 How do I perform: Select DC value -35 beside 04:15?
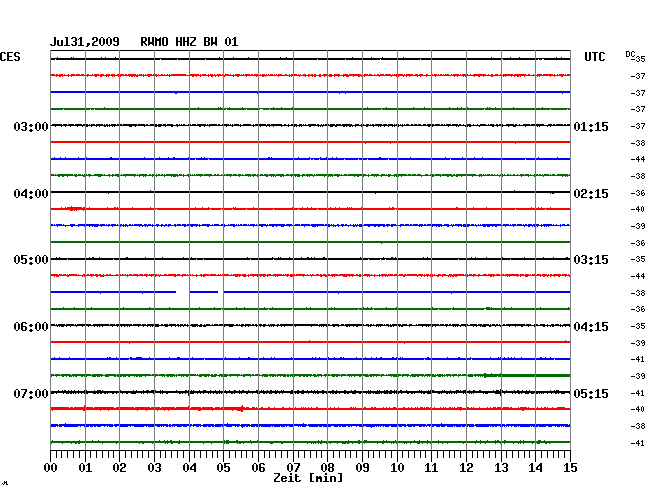point(638,326)
